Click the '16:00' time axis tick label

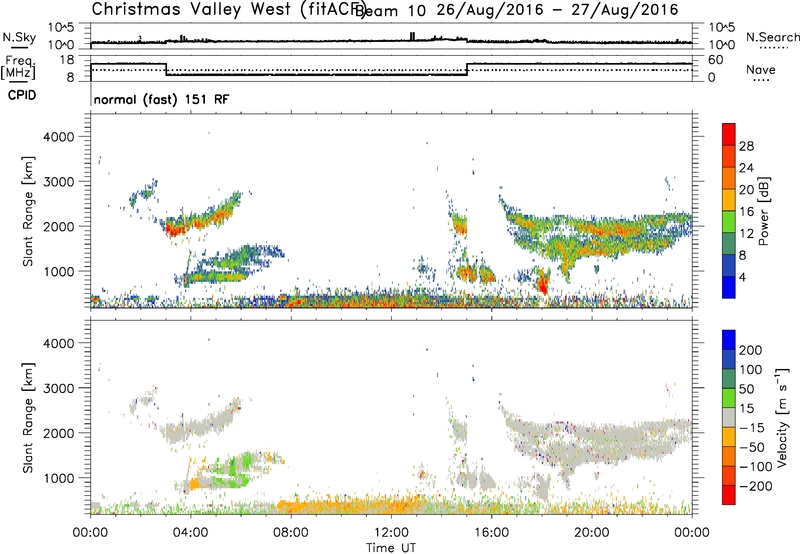tap(491, 533)
